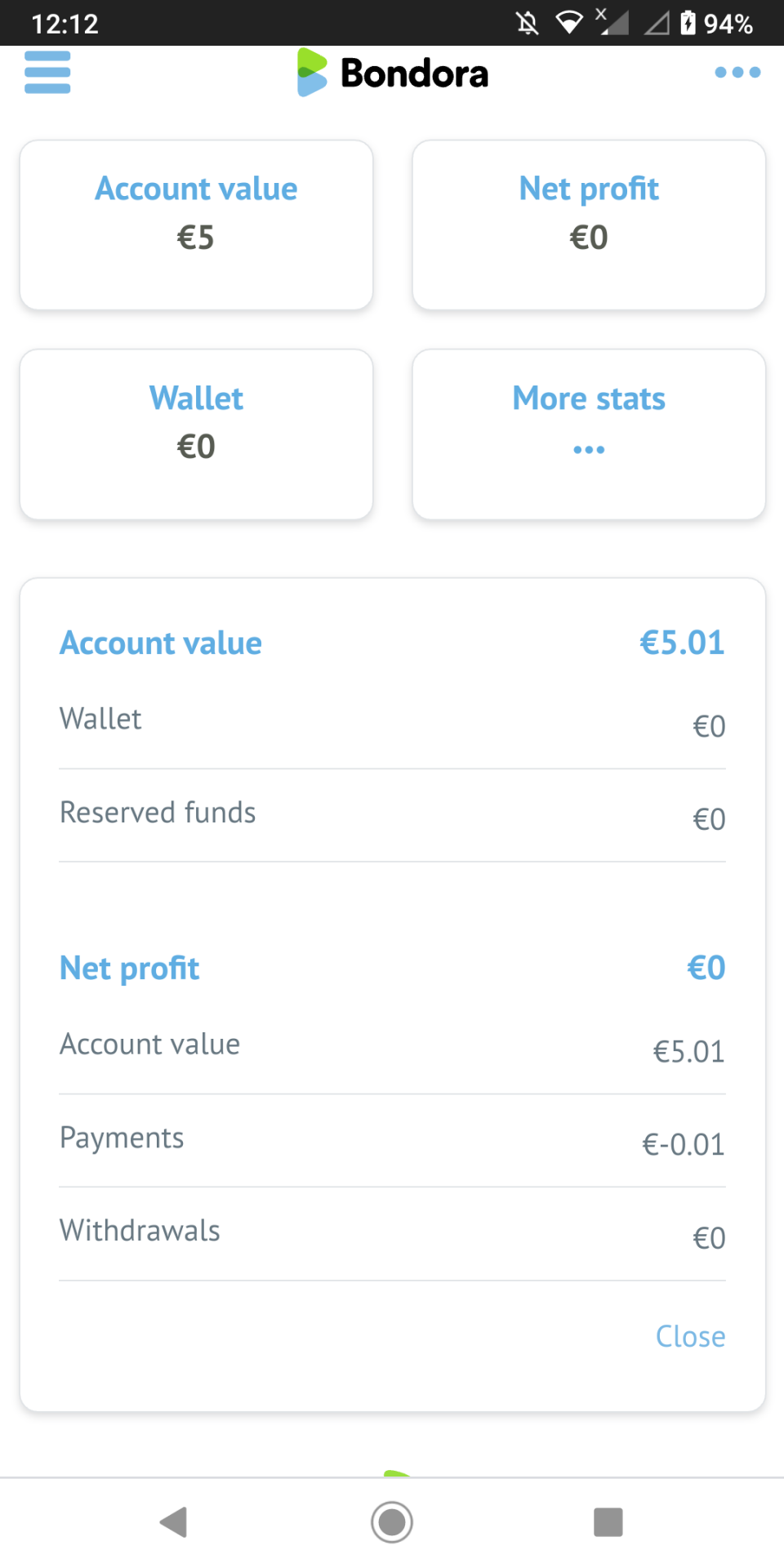This screenshot has height=1568, width=784.
Task: Tap the battery status icon
Action: click(688, 23)
